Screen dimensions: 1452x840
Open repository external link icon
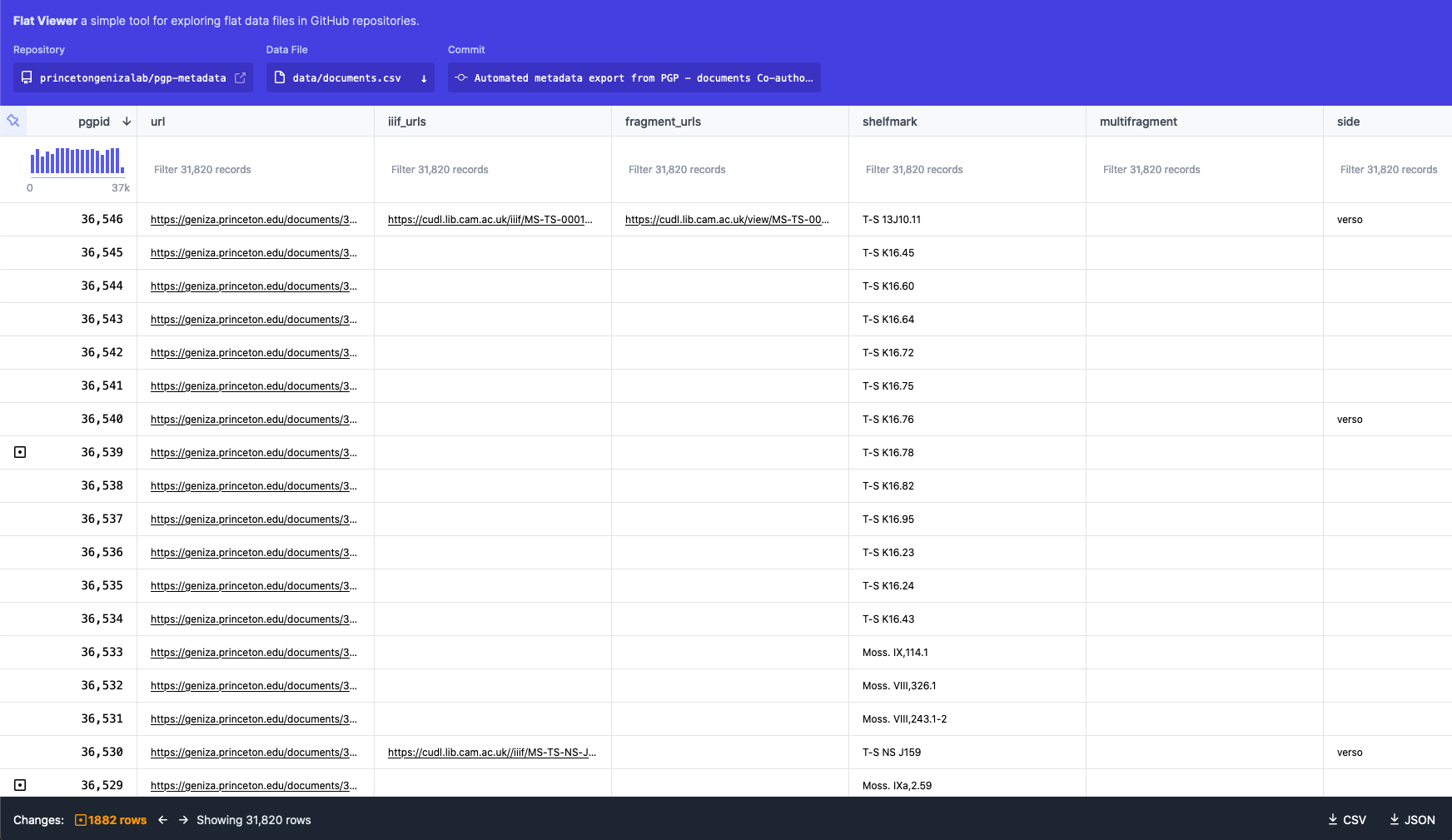tap(240, 77)
